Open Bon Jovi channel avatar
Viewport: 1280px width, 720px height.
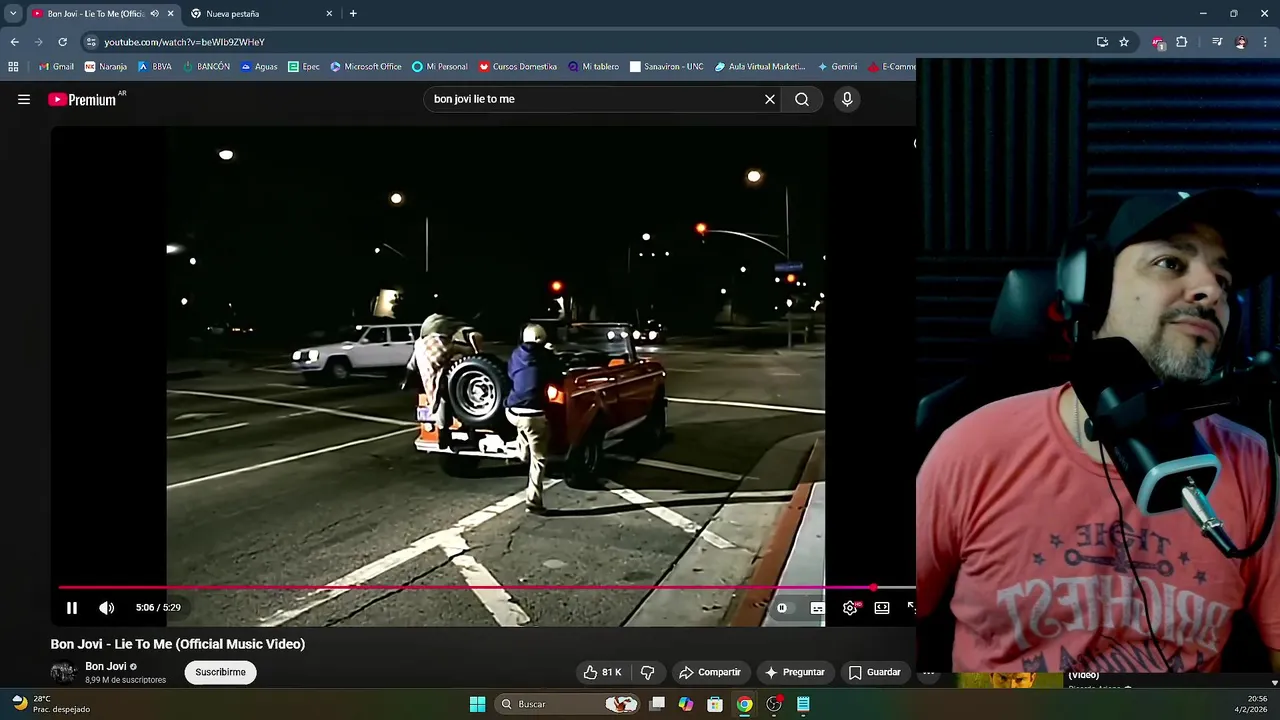coord(63,672)
